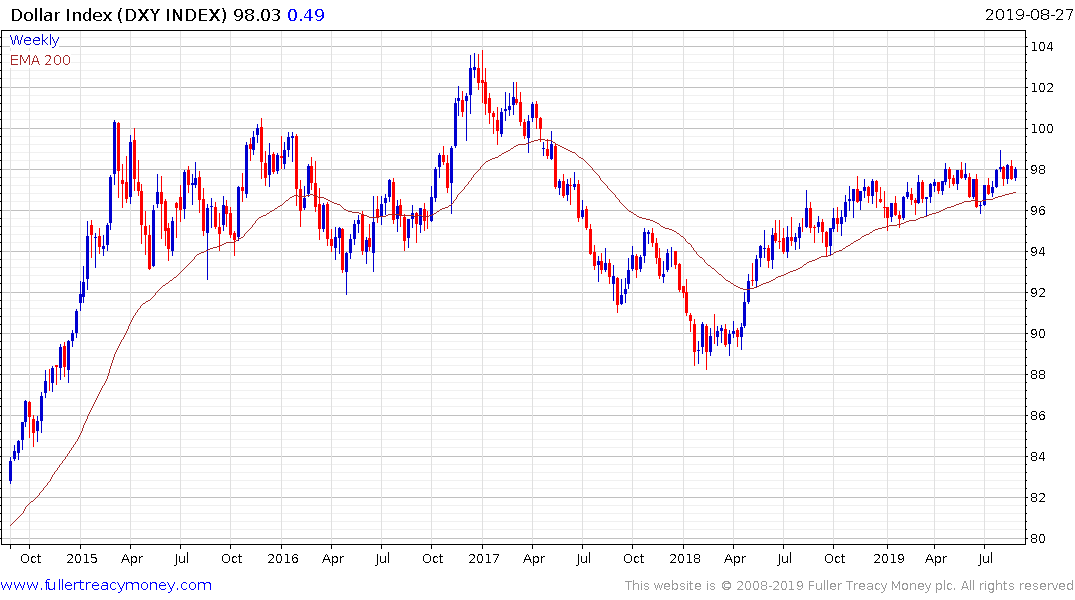The image size is (1075, 600).
Task: Click the blue '0.49' change value
Action: tap(306, 15)
